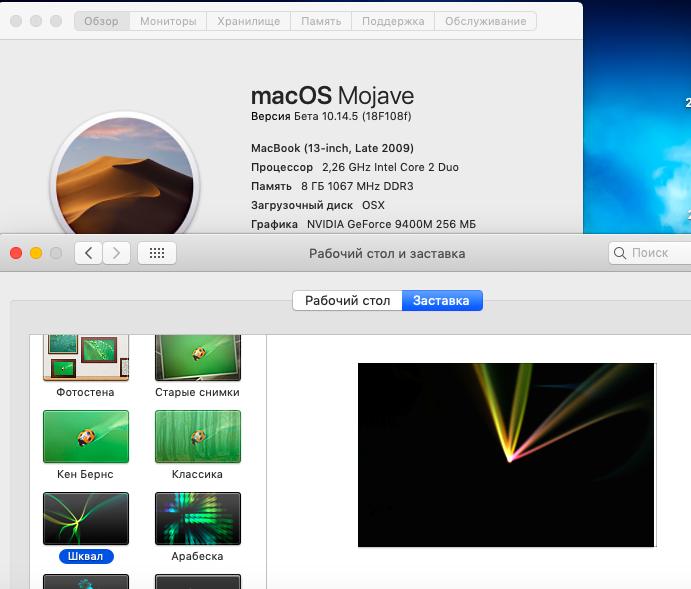Screen dimensions: 691x589
Task: Click the Старые снимки label
Action: [x=197, y=393]
